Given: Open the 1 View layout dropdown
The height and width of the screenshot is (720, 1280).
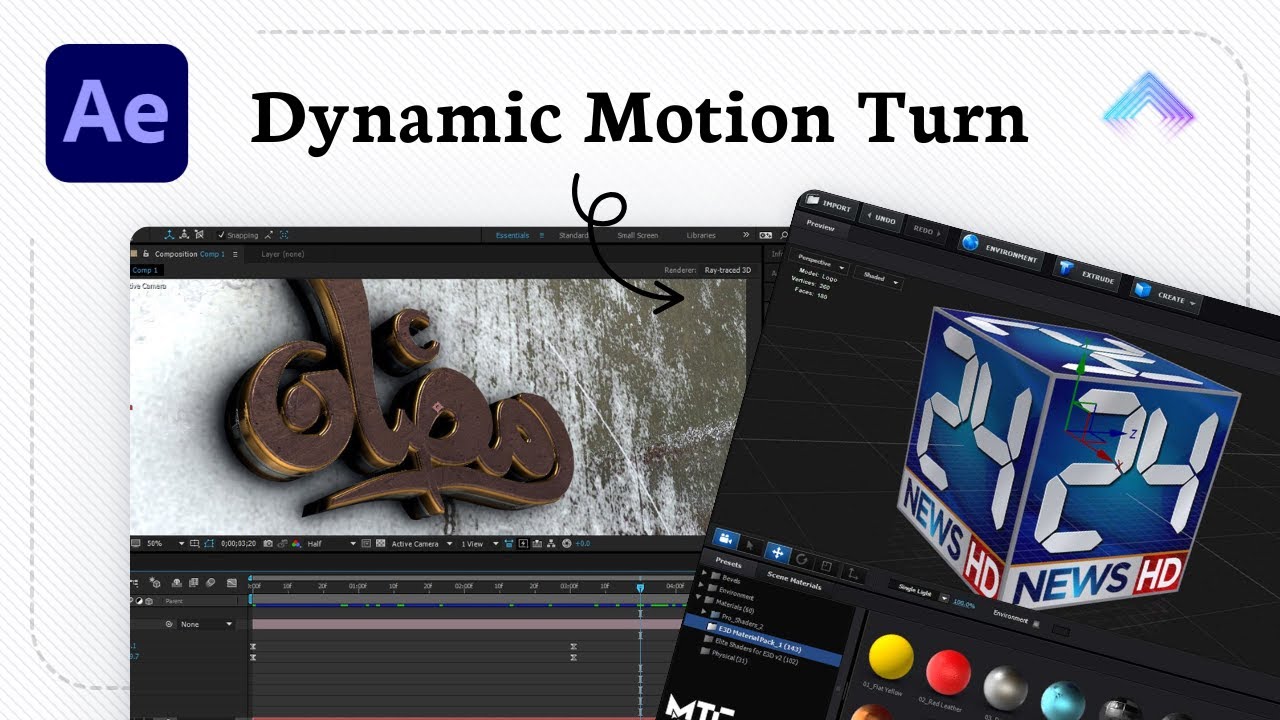Looking at the screenshot, I should (478, 544).
